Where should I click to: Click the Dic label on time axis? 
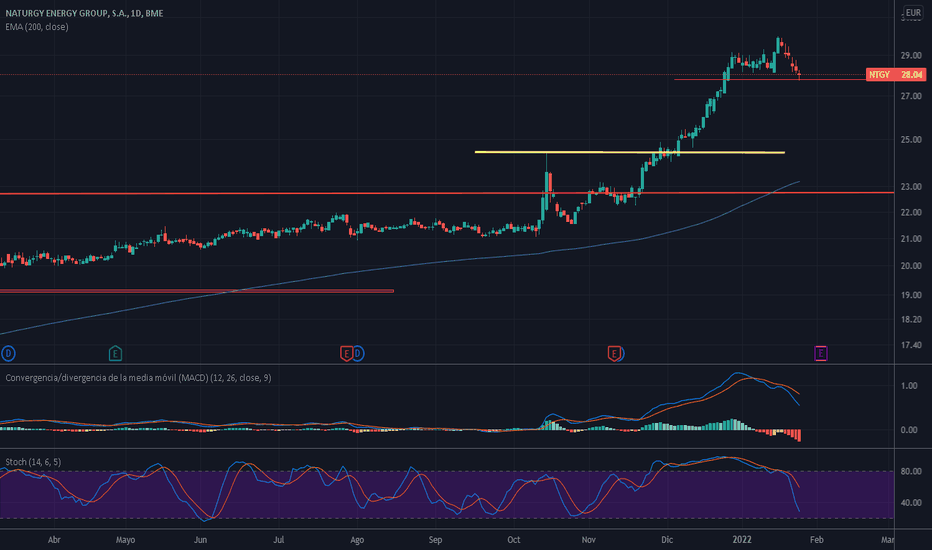[x=667, y=540]
